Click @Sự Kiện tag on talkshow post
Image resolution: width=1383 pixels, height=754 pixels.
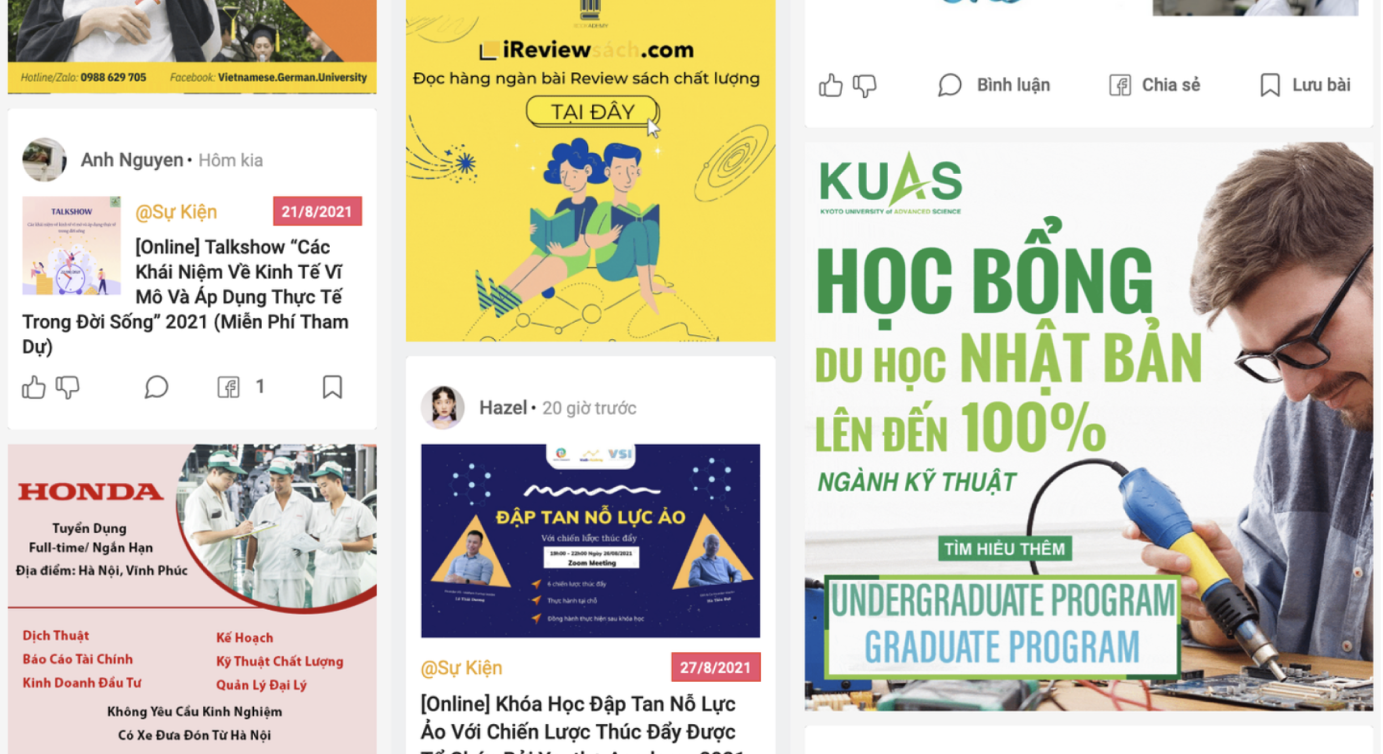point(176,212)
